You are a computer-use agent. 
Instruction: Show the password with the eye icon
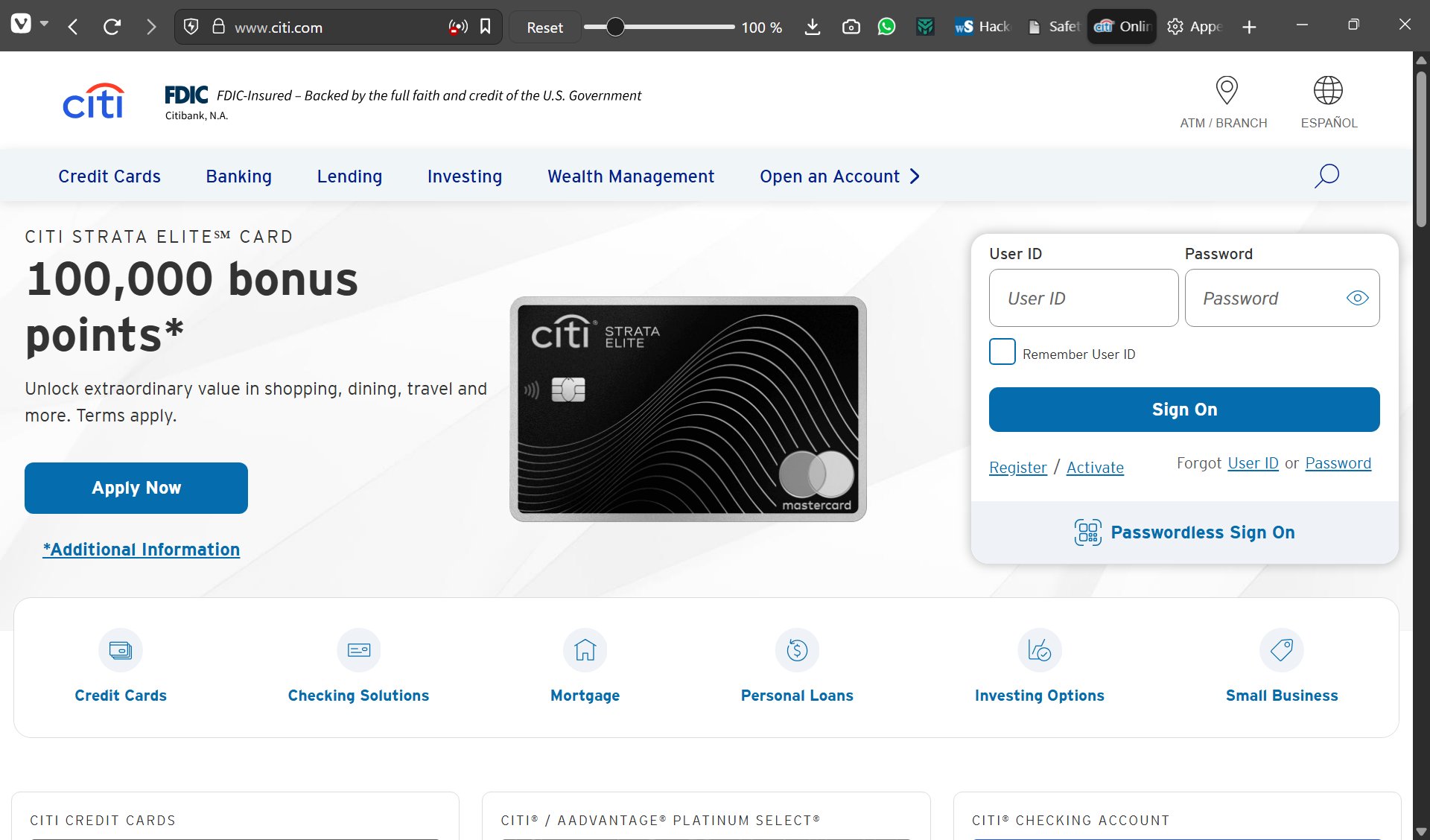[1357, 298]
